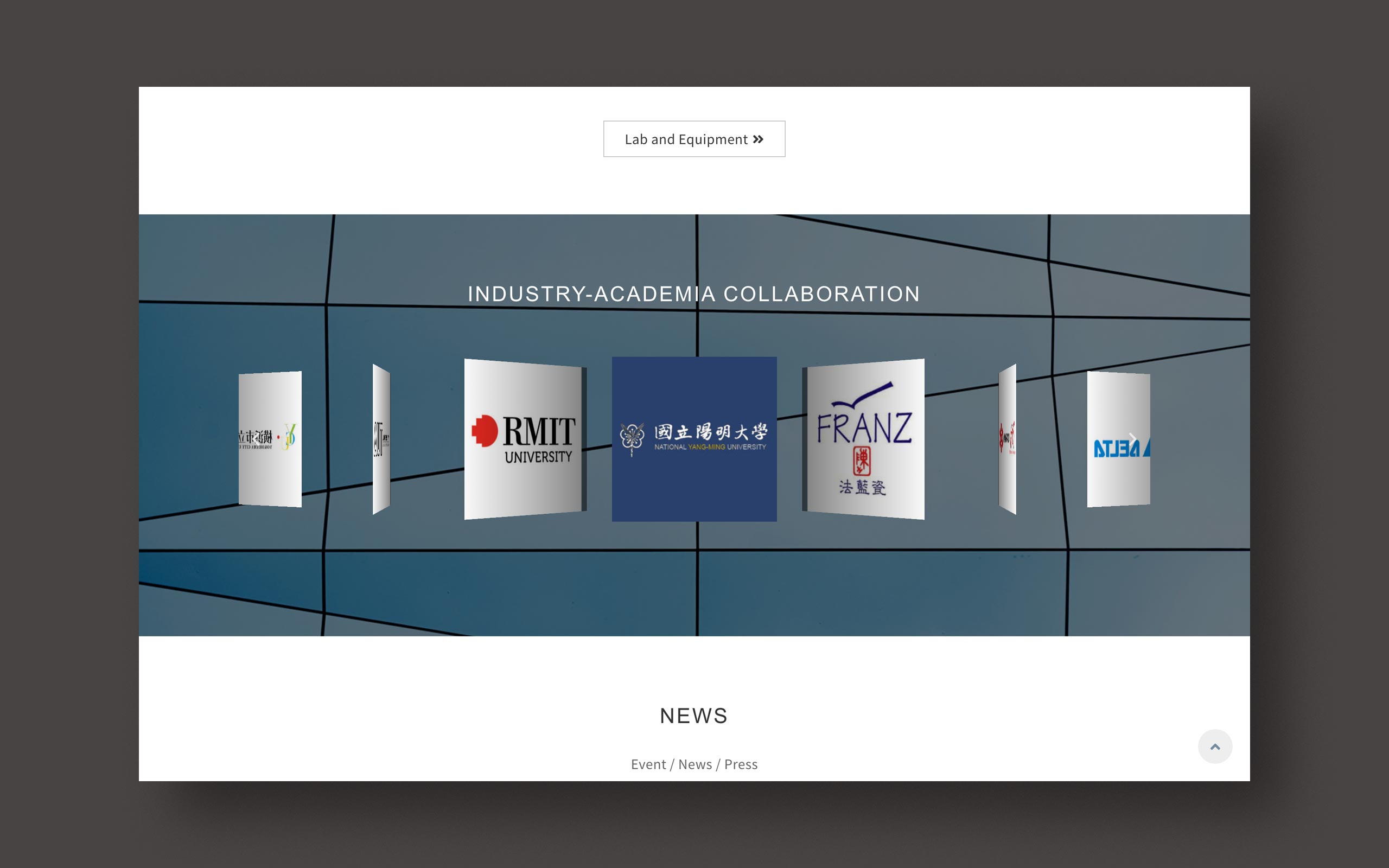Click the Event / News / Press subtitle
Screen dimensions: 1389x868
694,764
